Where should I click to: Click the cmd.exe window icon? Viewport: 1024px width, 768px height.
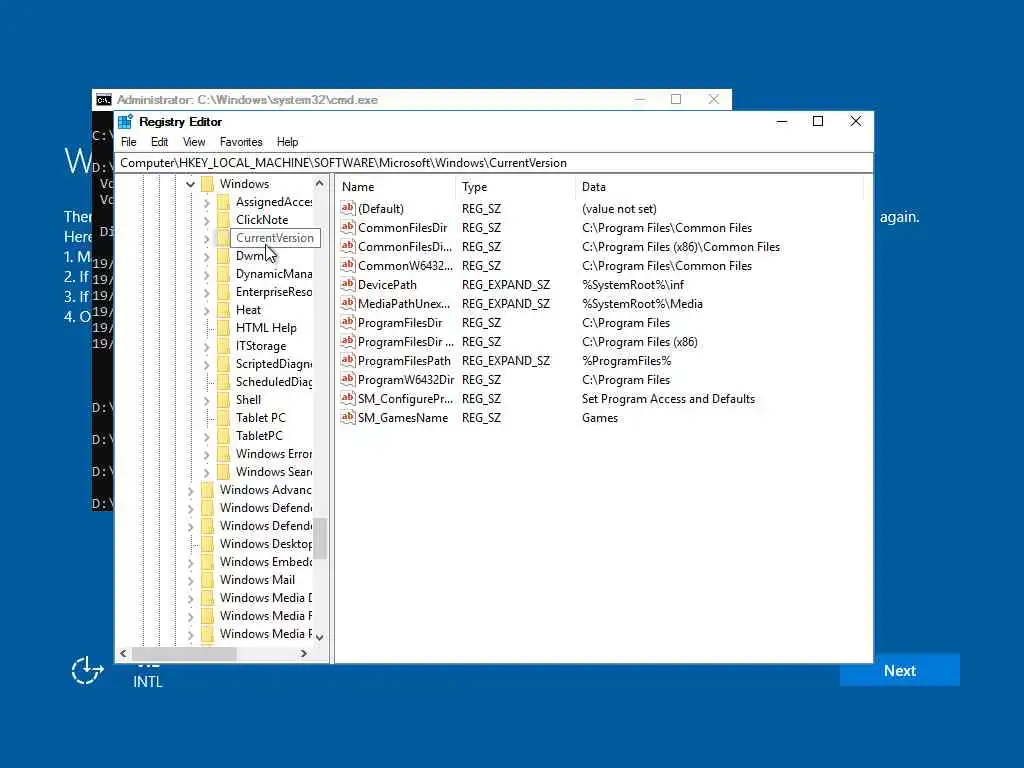[103, 100]
